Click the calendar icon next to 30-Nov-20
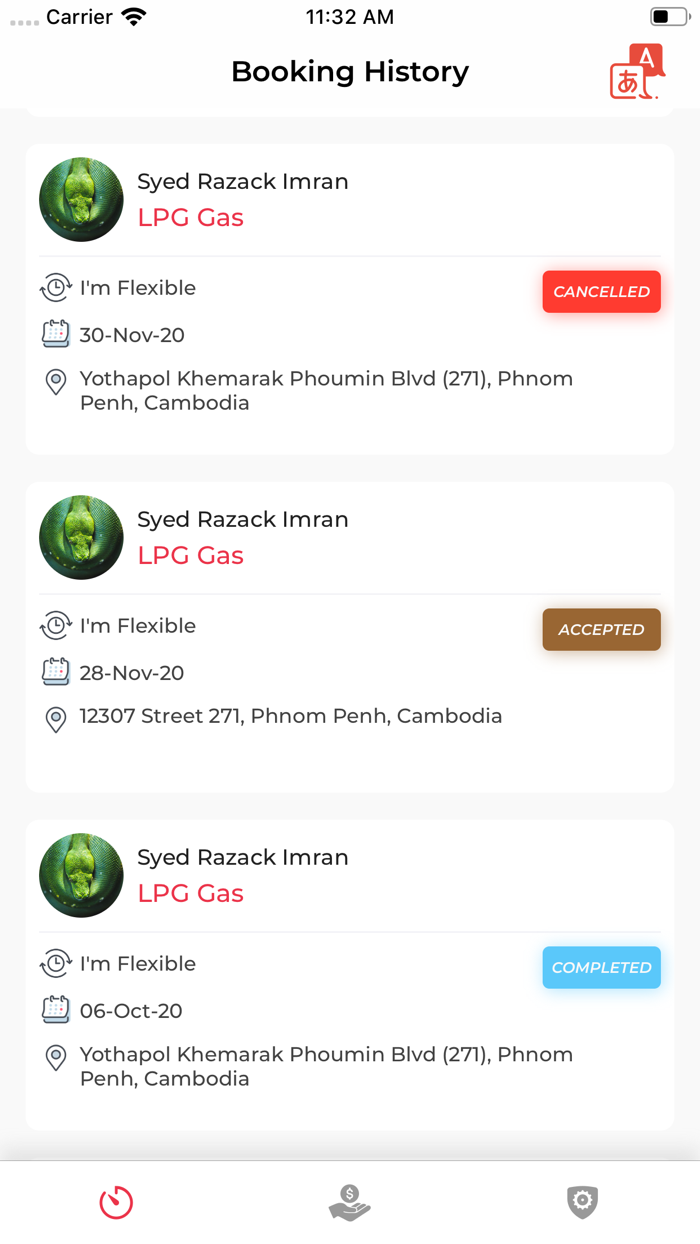Image resolution: width=700 pixels, height=1244 pixels. [56, 335]
